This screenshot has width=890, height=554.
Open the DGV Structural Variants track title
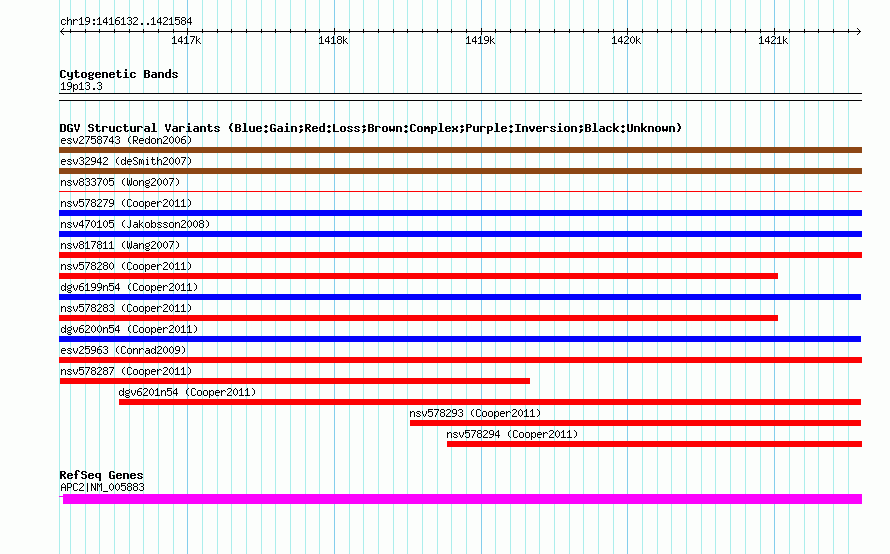[x=371, y=128]
